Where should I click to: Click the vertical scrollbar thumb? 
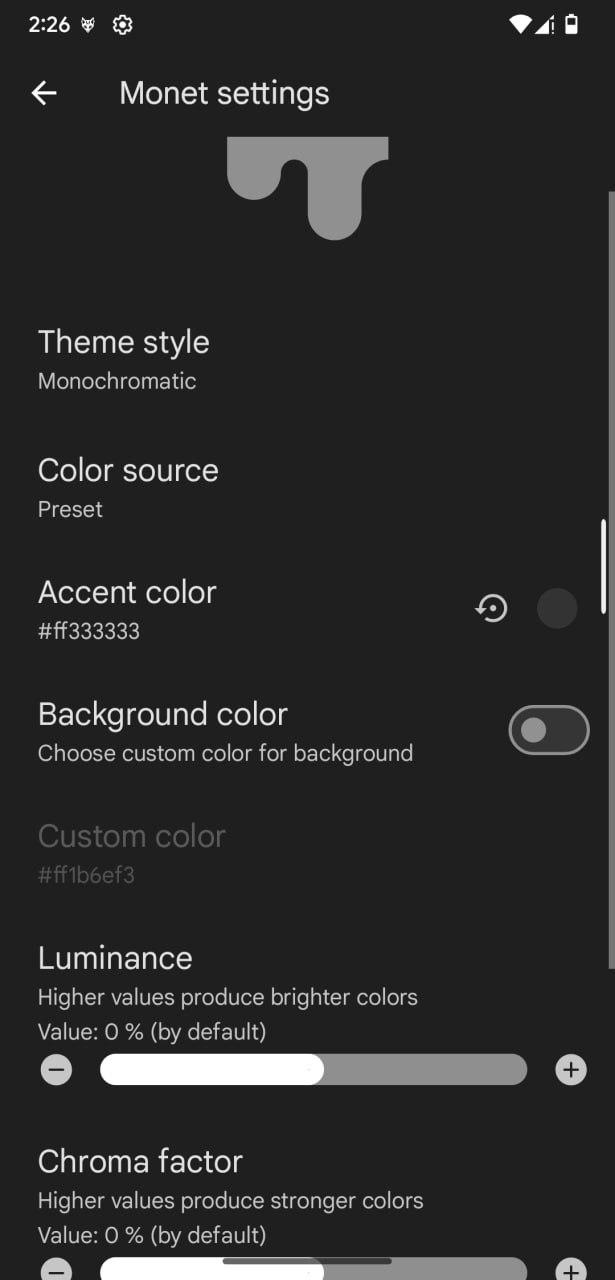(603, 567)
